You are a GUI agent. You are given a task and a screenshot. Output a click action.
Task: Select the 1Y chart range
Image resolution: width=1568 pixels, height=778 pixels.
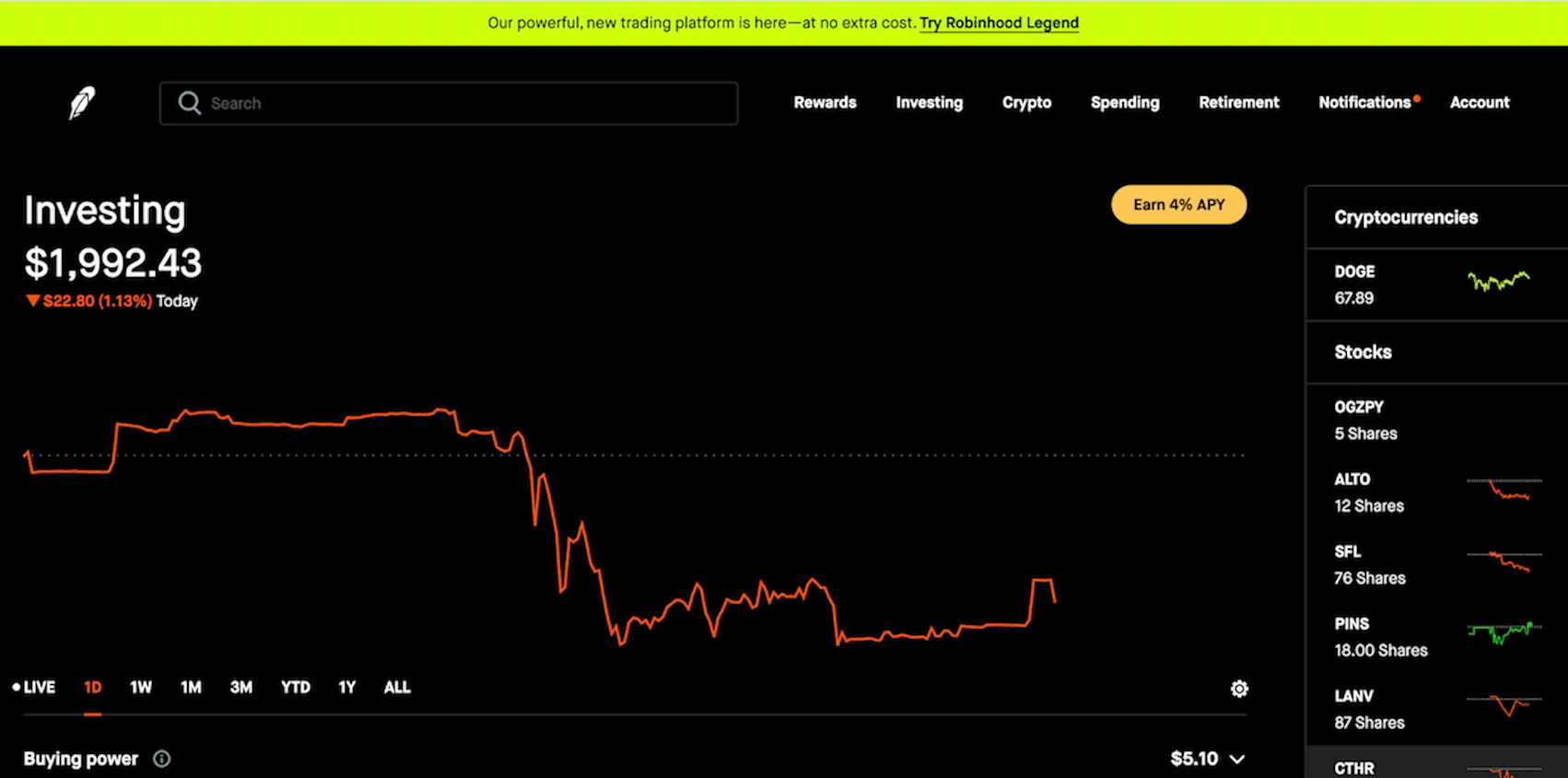click(x=346, y=687)
